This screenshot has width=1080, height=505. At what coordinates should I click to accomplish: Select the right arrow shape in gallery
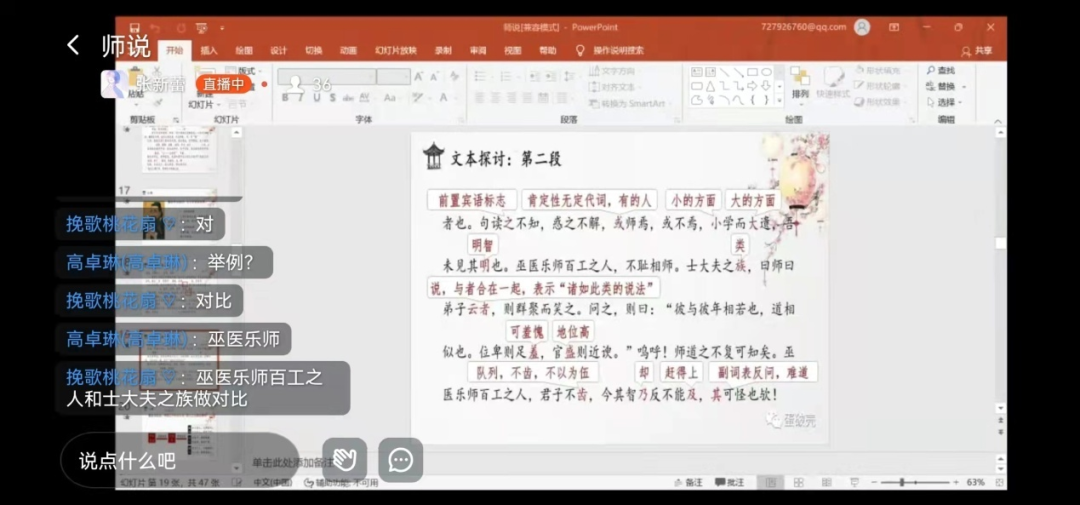752,86
